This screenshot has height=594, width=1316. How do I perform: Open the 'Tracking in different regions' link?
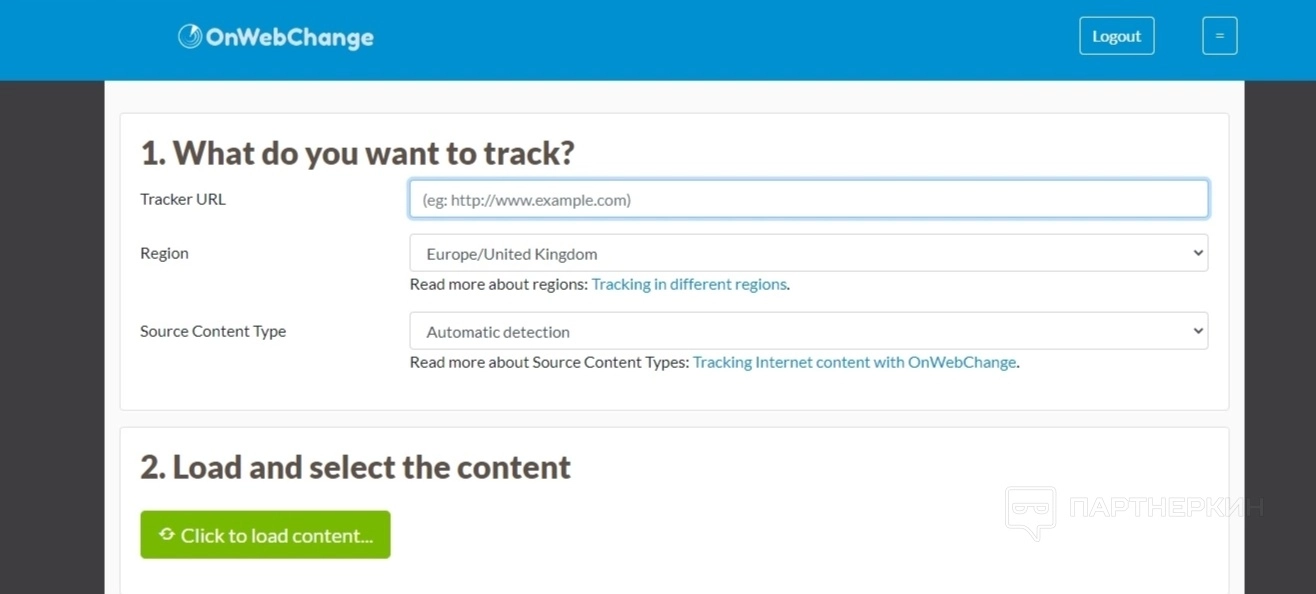689,284
